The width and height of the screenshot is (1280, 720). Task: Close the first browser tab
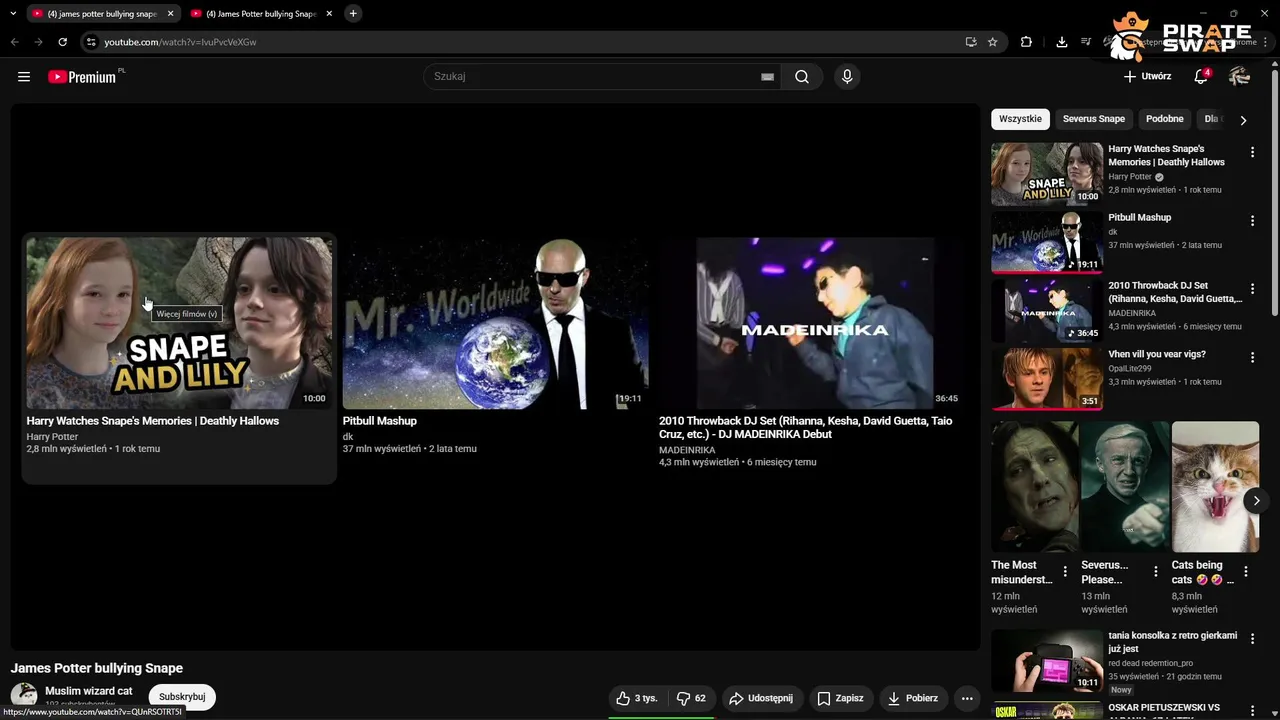(170, 14)
